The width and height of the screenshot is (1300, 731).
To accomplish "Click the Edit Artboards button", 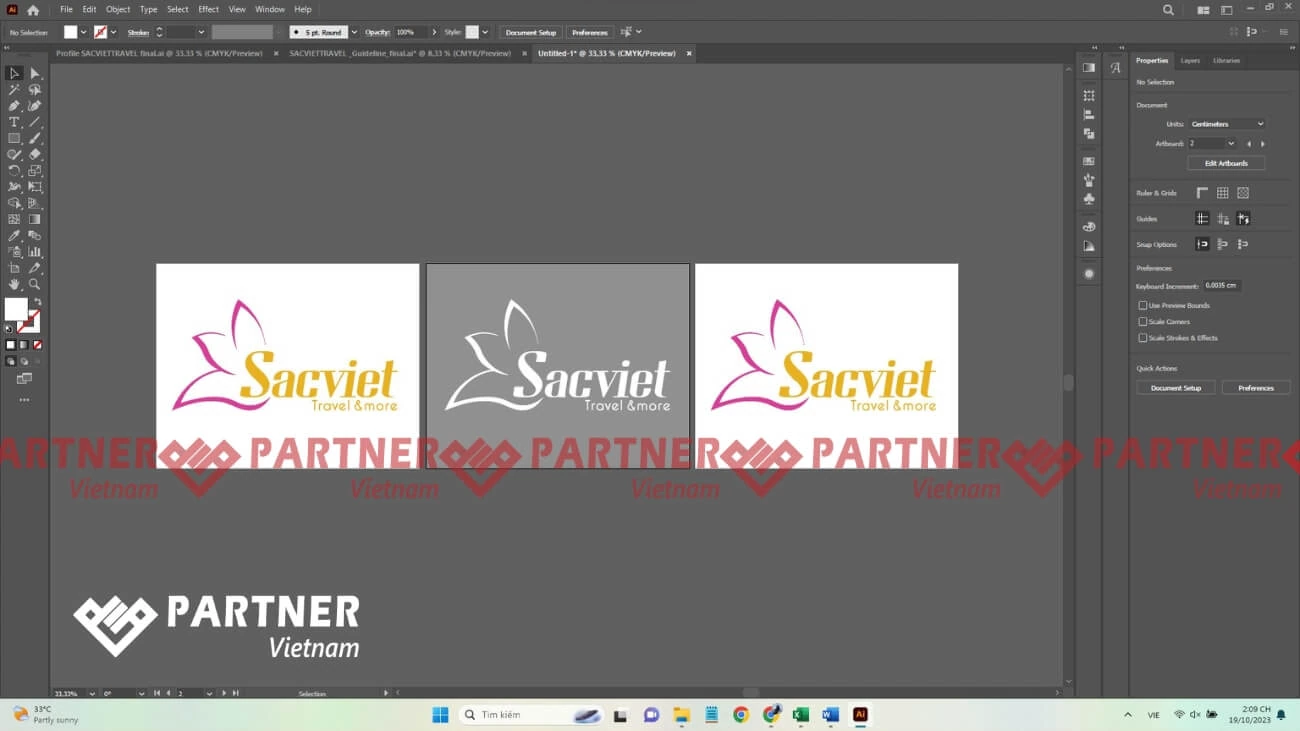I will (1226, 163).
